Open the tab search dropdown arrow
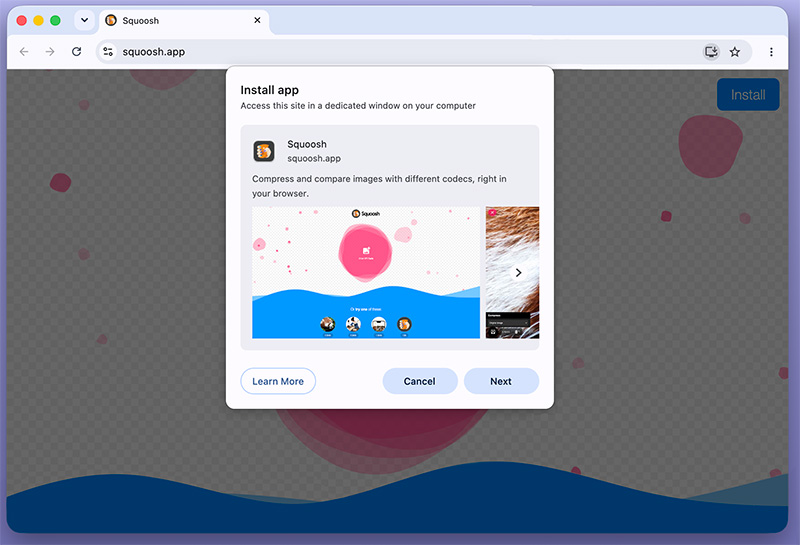This screenshot has width=800, height=545. [x=84, y=20]
